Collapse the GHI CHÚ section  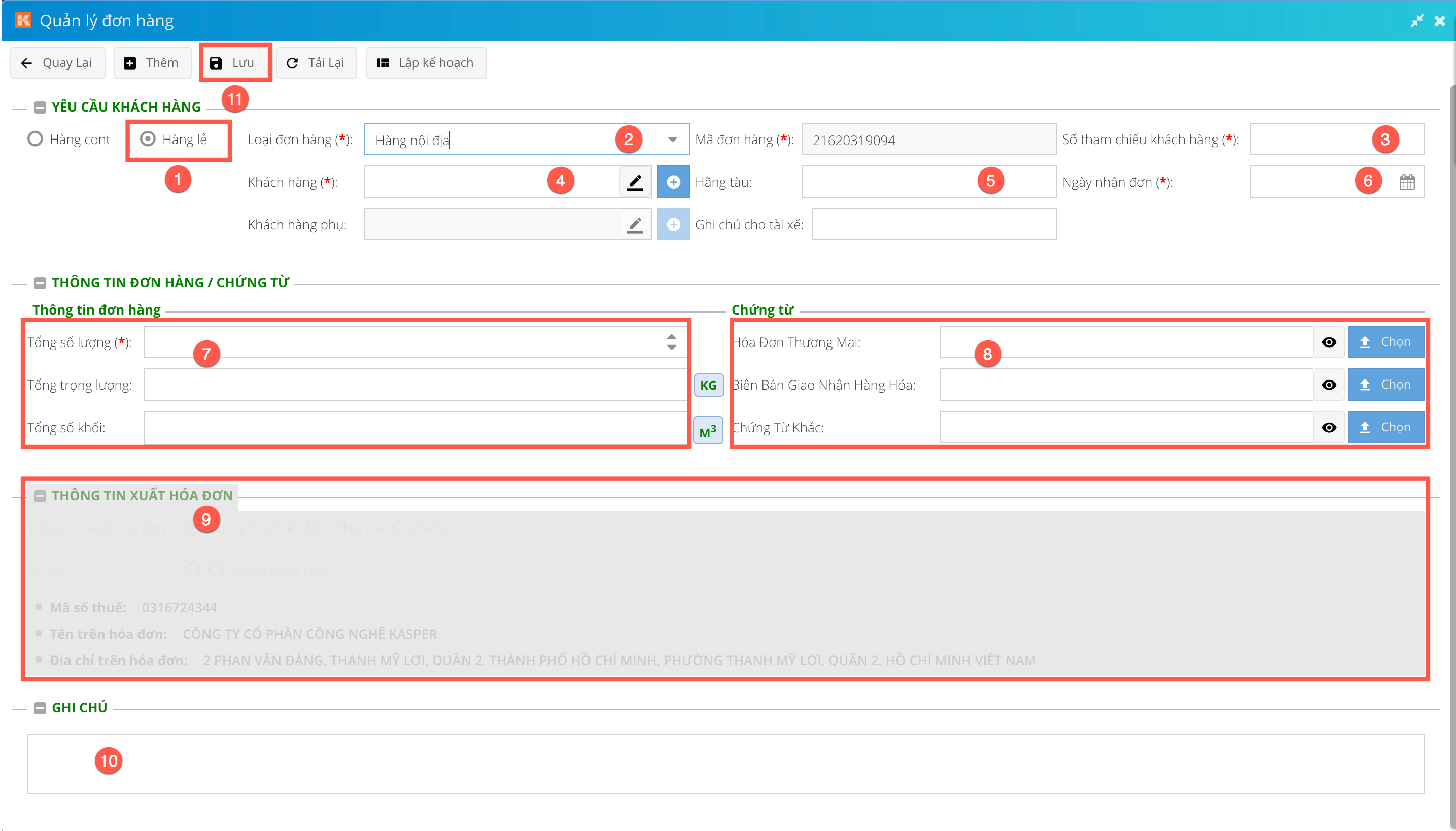(x=40, y=708)
